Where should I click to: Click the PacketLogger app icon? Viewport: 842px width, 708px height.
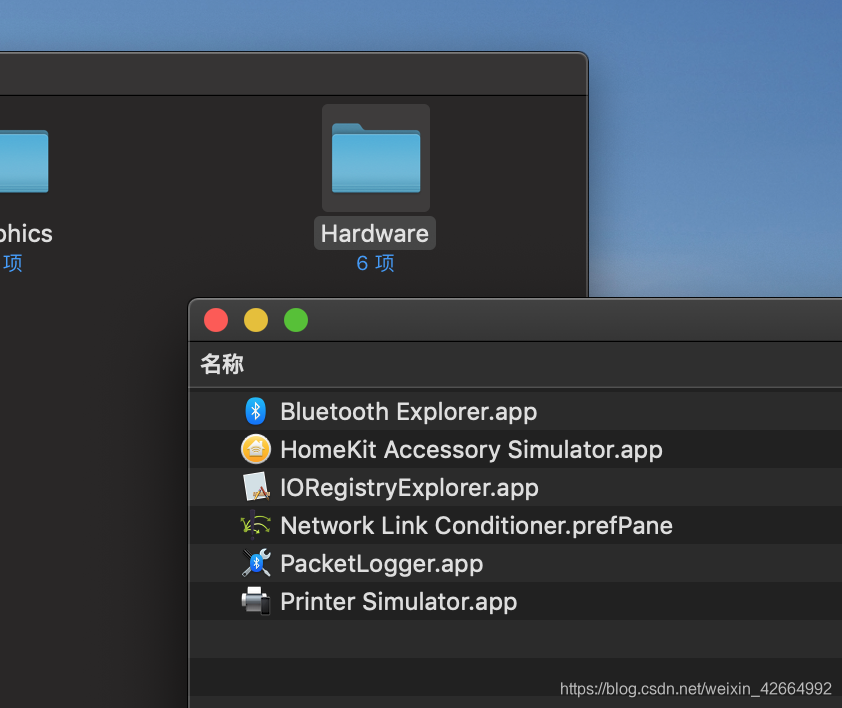click(256, 563)
